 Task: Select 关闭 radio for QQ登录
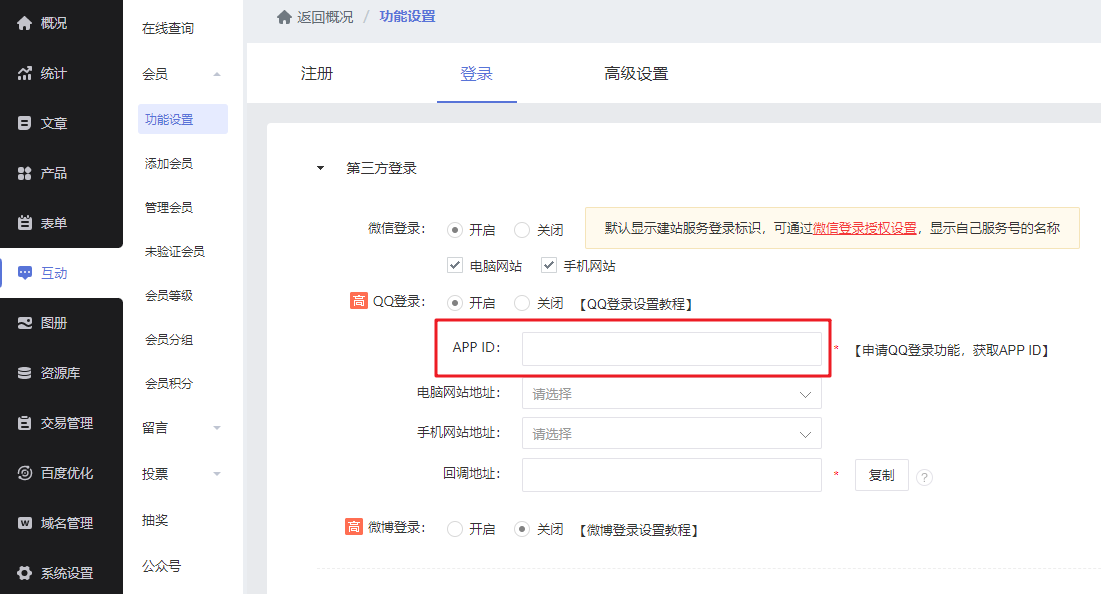tap(522, 303)
